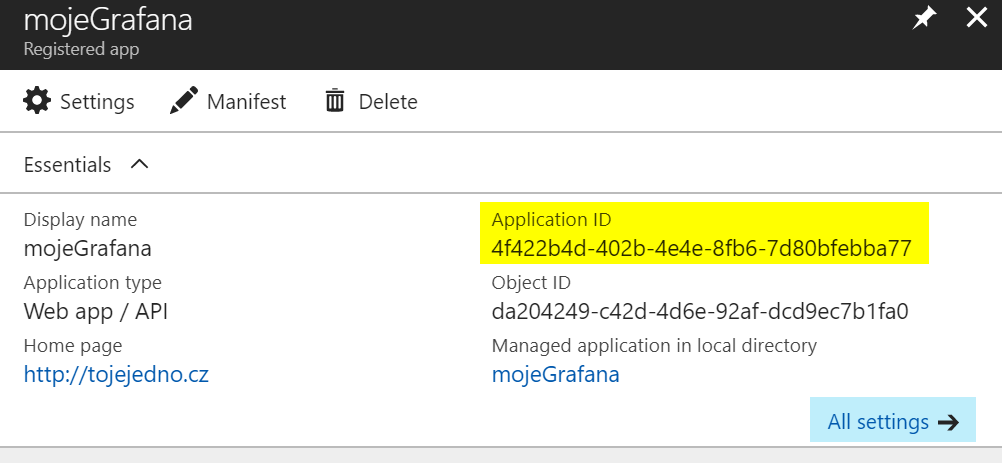1002x463 pixels.
Task: Click the Application ID label
Action: (551, 220)
